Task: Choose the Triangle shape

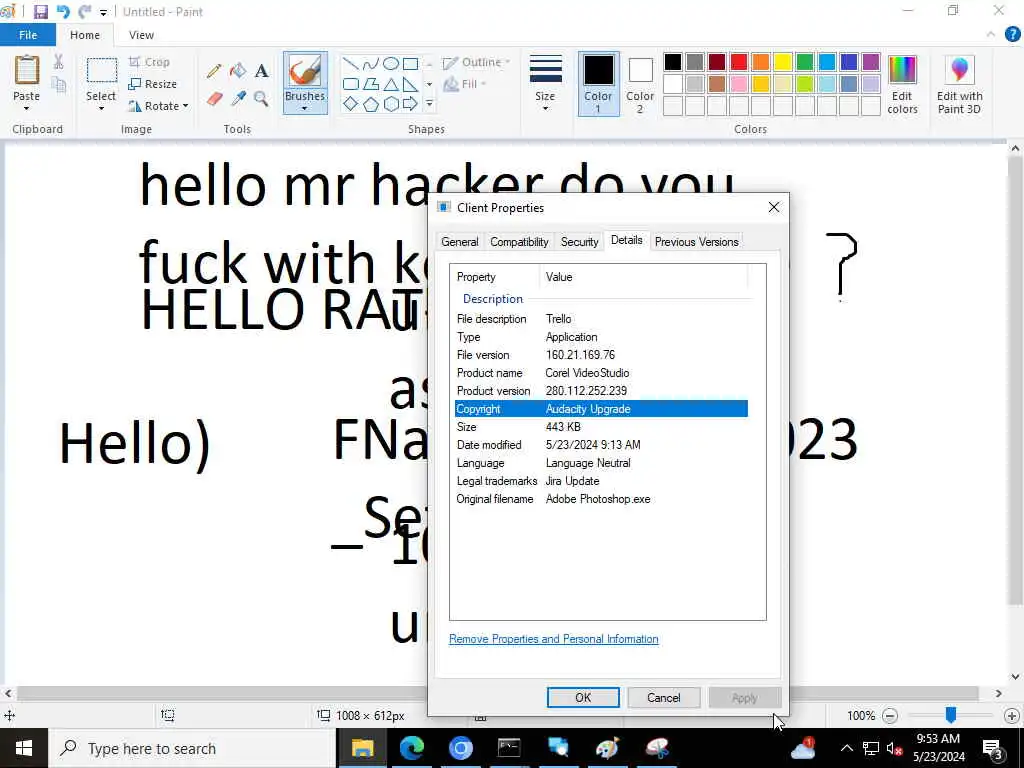Action: tap(391, 84)
